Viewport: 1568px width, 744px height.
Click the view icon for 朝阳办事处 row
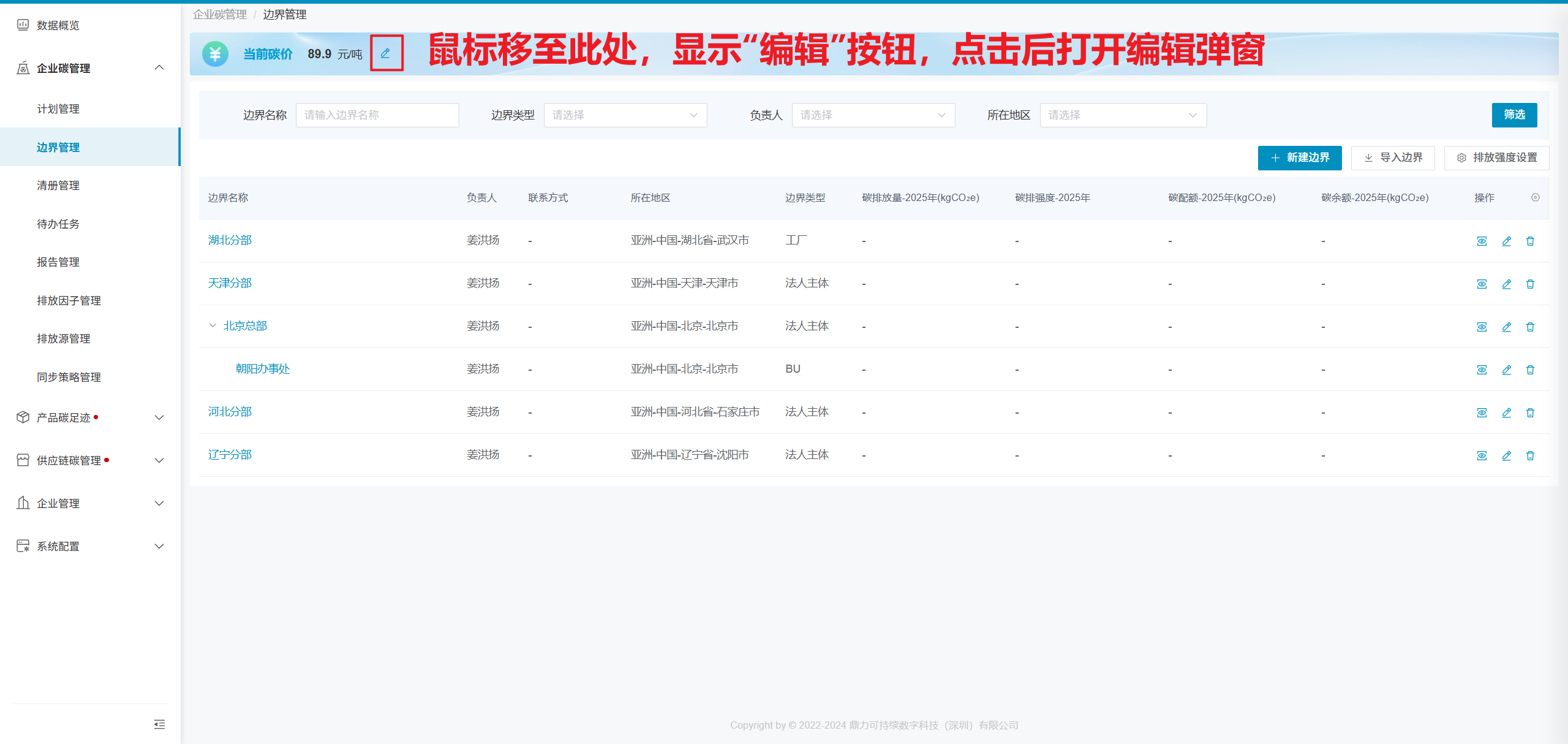tap(1482, 370)
